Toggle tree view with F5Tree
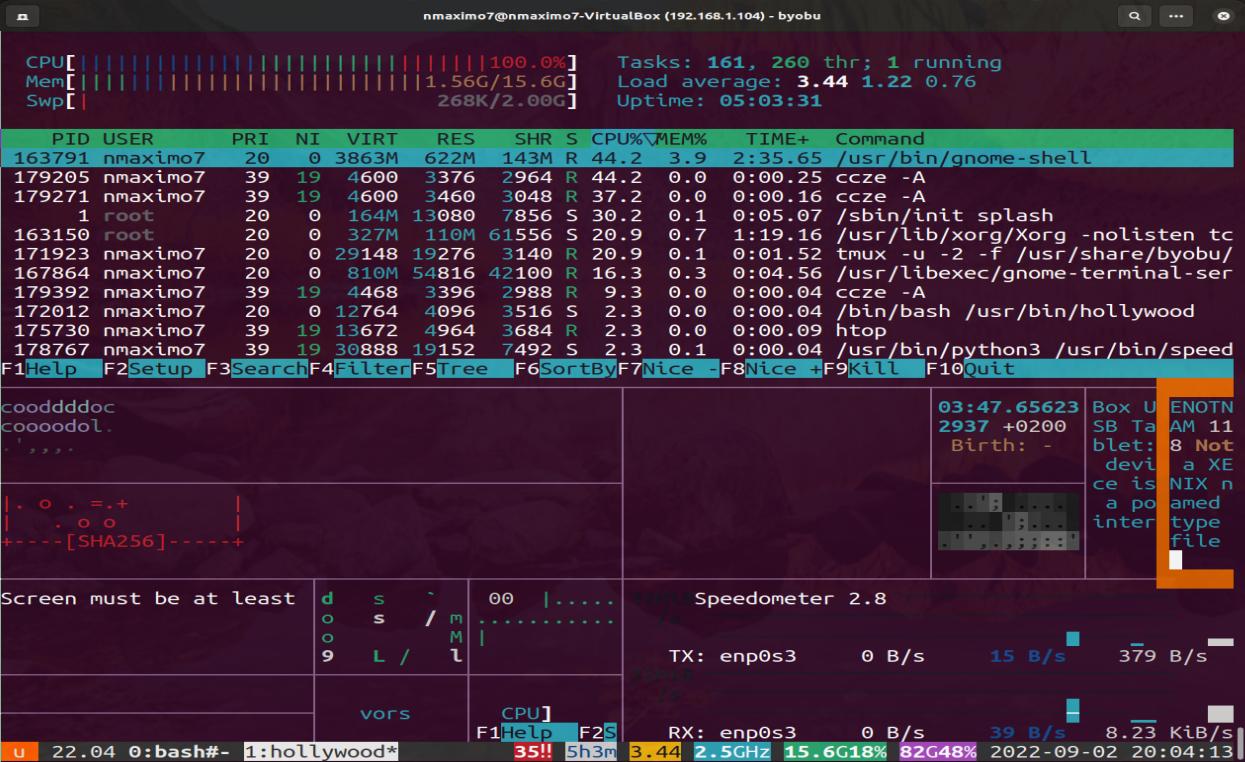 coord(462,368)
